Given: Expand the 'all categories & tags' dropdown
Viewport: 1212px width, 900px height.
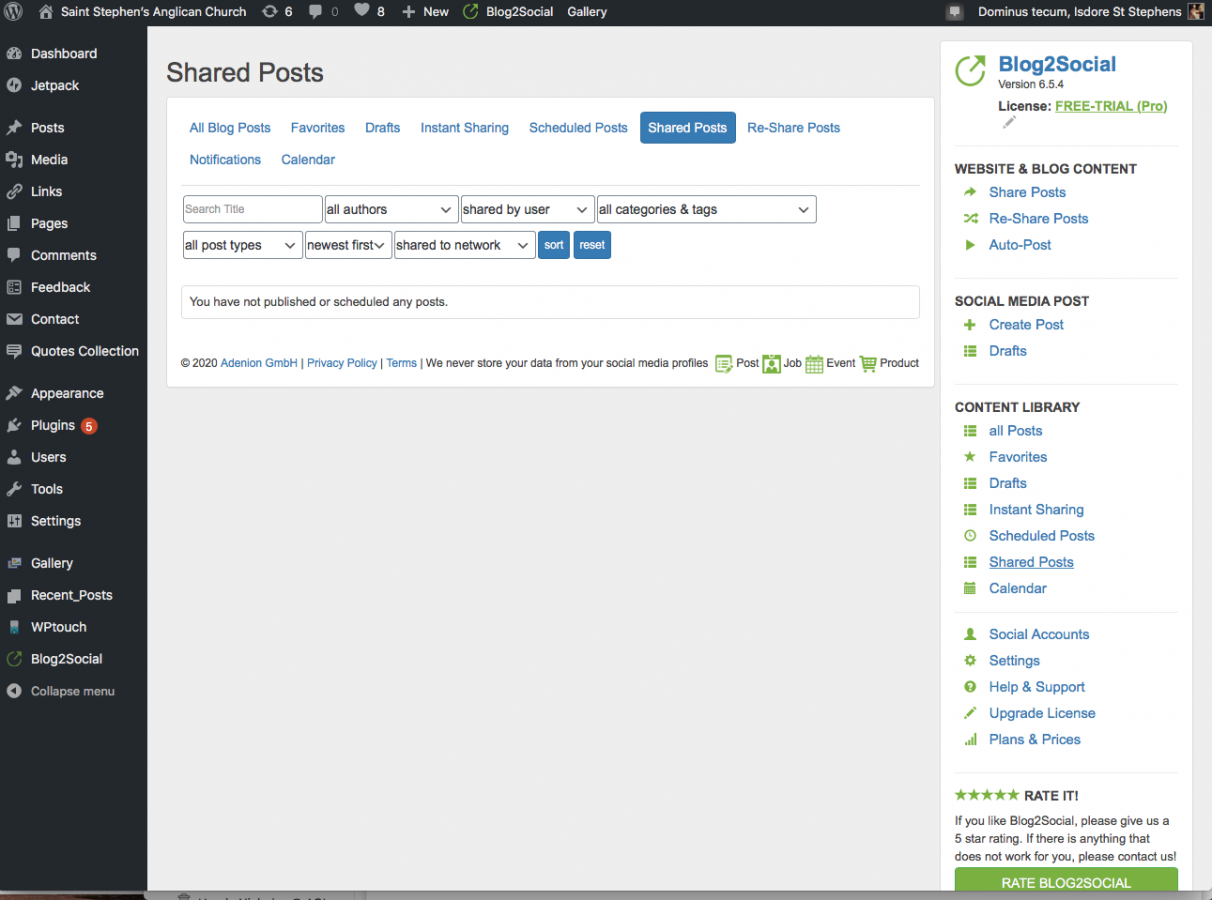Looking at the screenshot, I should coord(706,209).
